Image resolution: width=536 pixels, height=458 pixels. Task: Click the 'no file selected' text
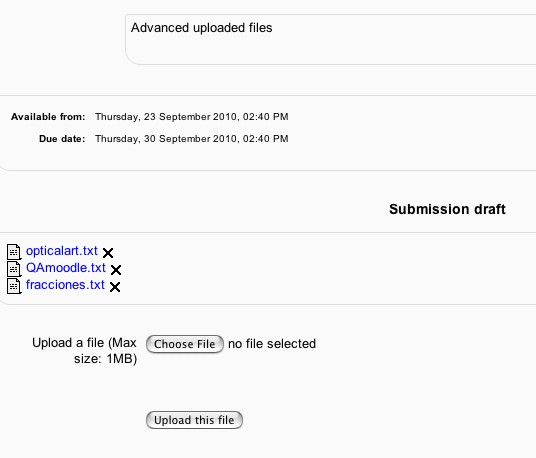point(272,344)
